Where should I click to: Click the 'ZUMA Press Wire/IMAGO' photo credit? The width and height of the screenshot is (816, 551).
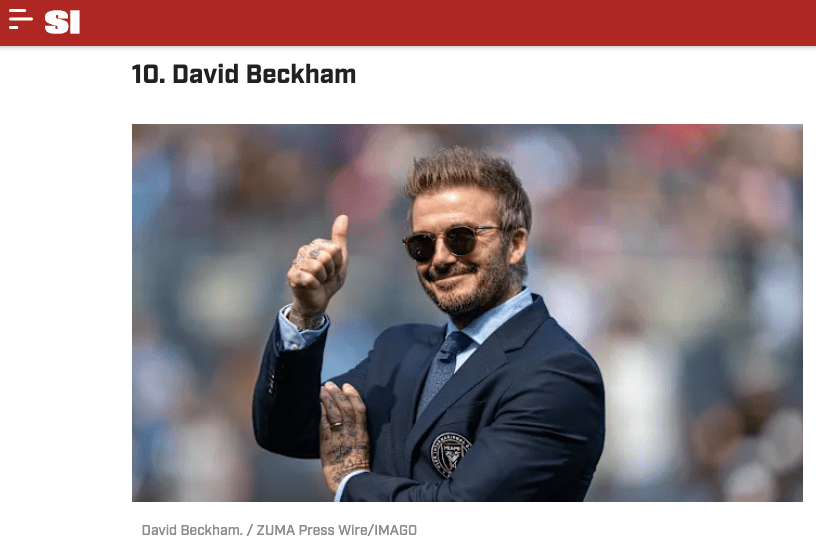(337, 530)
